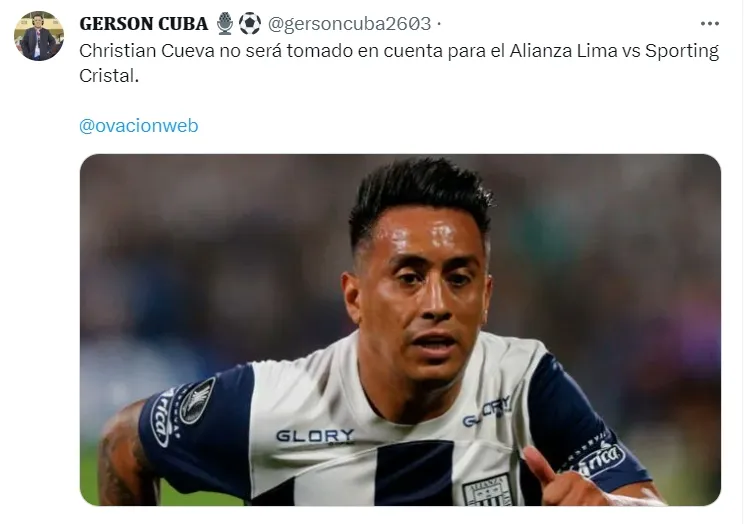The image size is (747, 524).
Task: Click the microphone emoji beside the name
Action: coord(225,23)
